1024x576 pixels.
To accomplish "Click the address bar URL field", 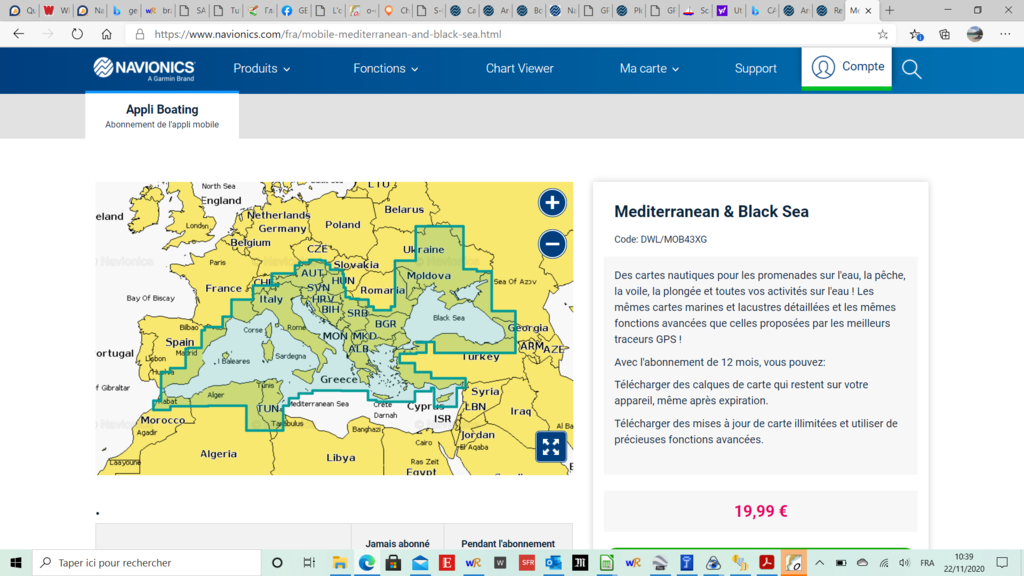I will coord(503,34).
